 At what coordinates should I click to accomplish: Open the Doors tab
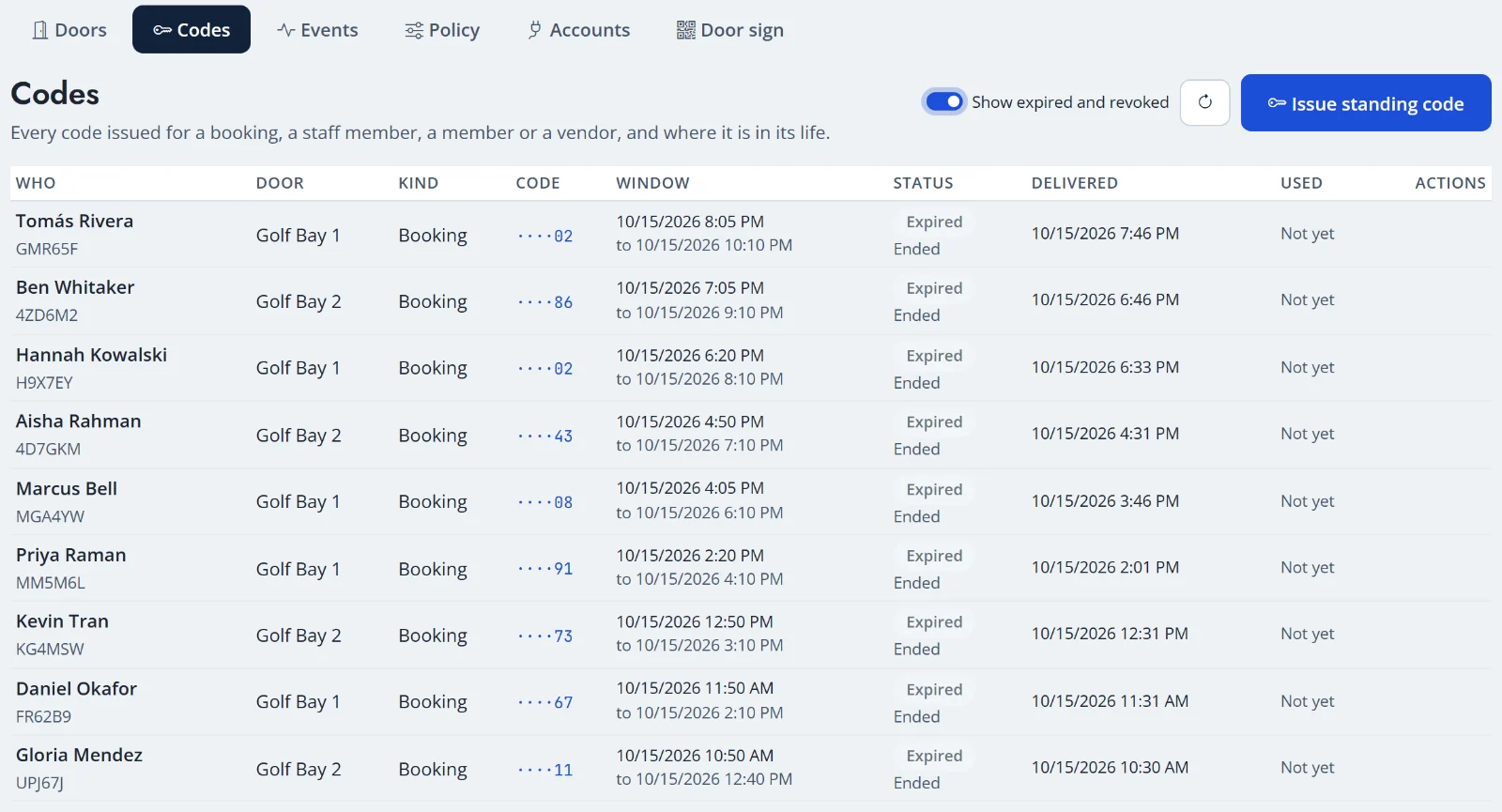[69, 30]
